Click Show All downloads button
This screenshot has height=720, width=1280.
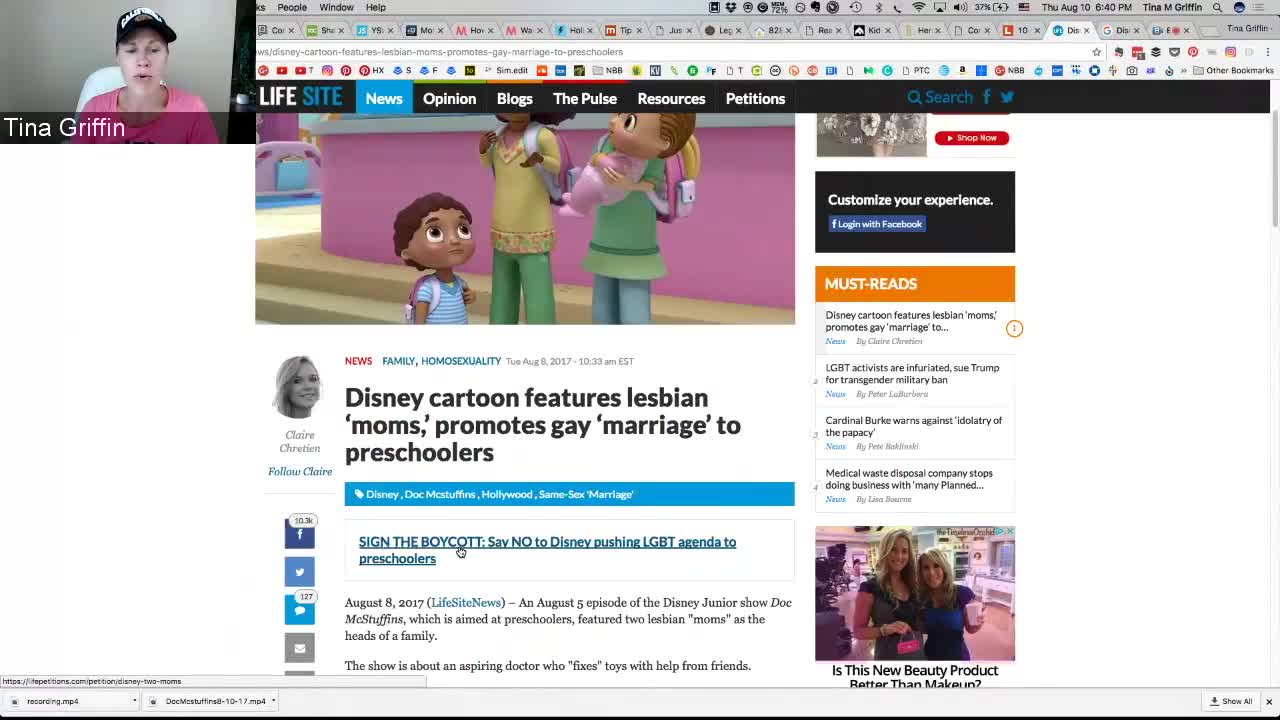pyautogui.click(x=1231, y=701)
